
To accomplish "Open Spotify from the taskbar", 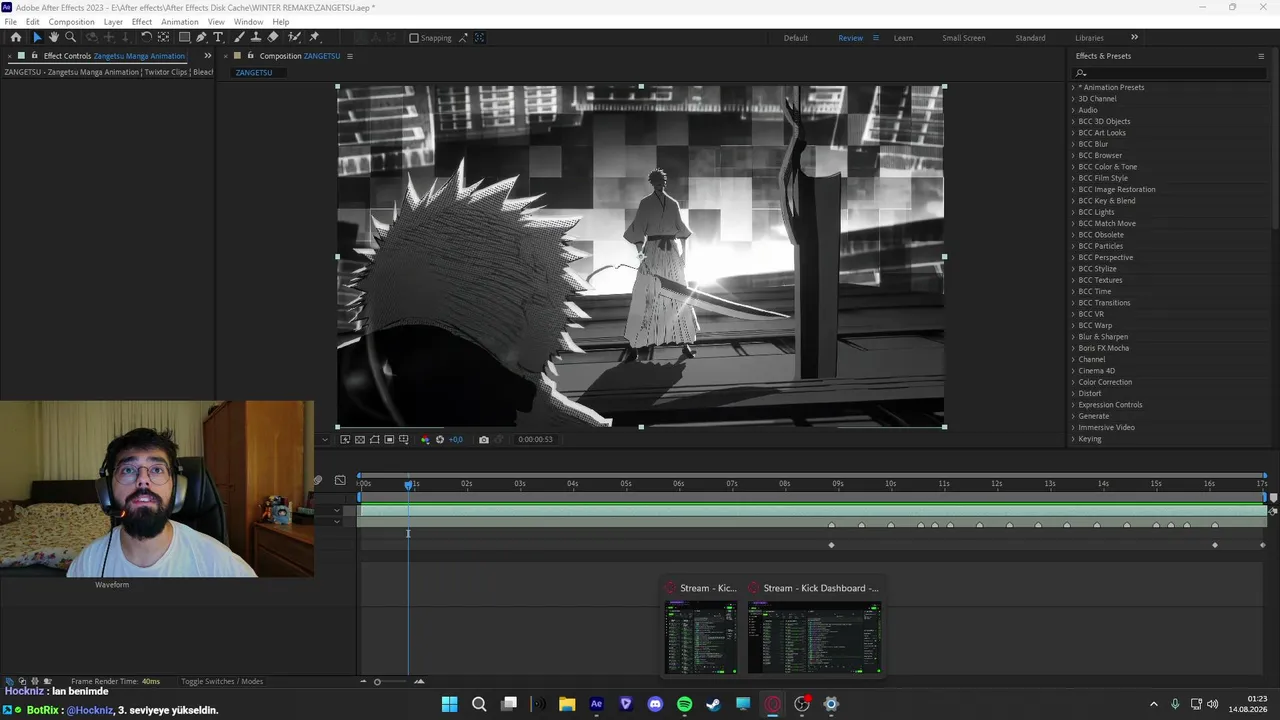I will [684, 704].
